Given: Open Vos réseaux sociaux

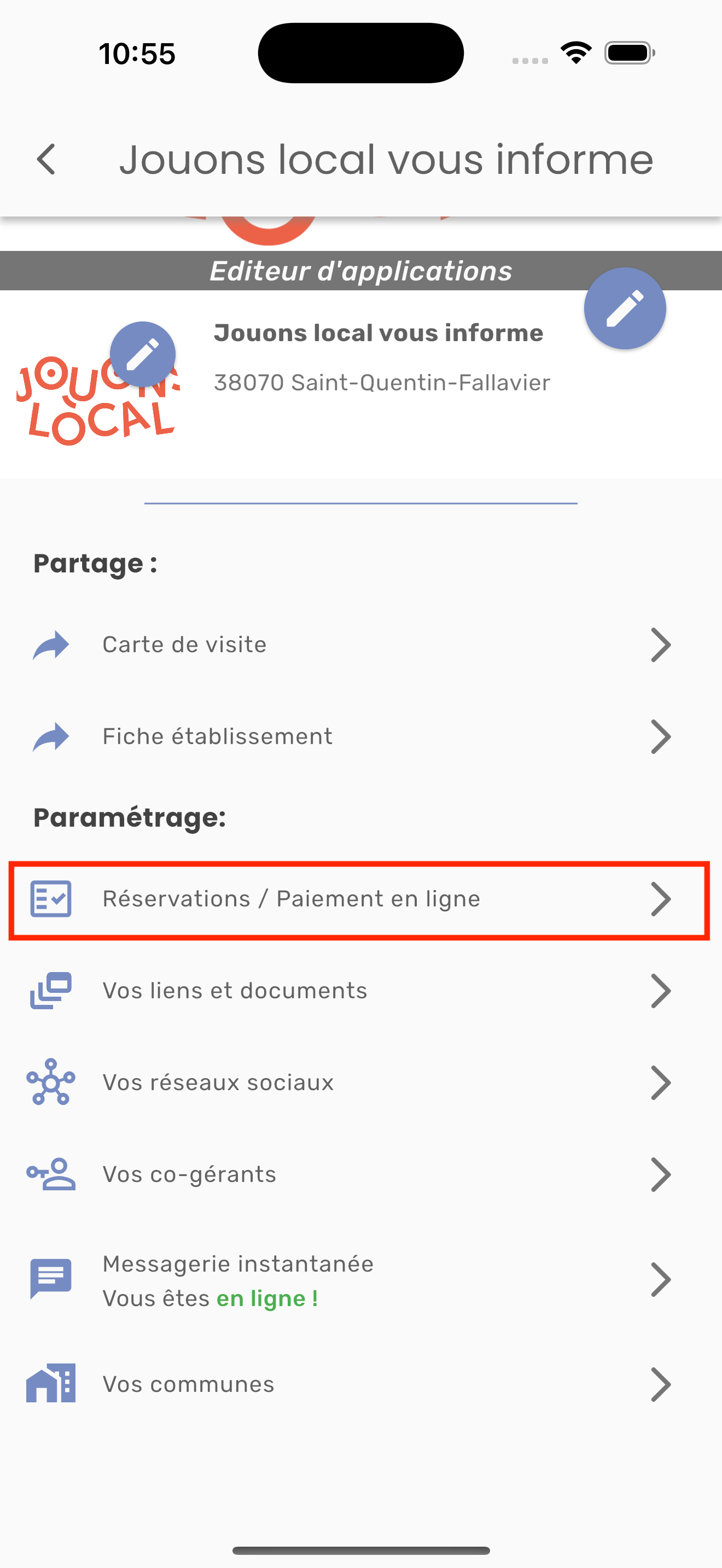Looking at the screenshot, I should click(361, 1083).
